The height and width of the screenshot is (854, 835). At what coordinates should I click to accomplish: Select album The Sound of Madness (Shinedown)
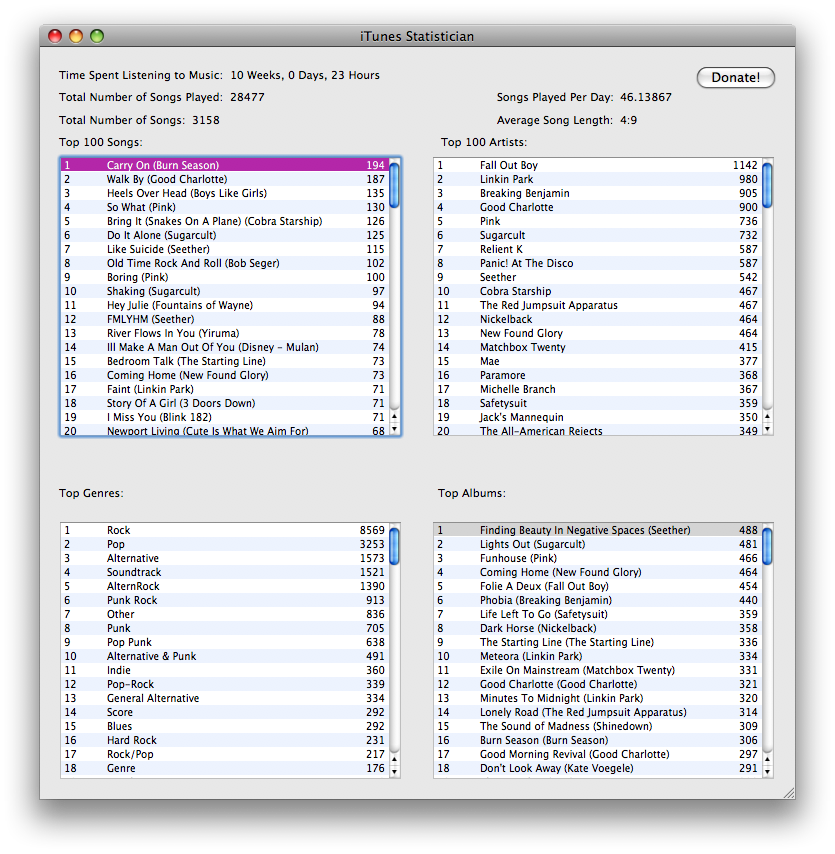click(x=598, y=727)
